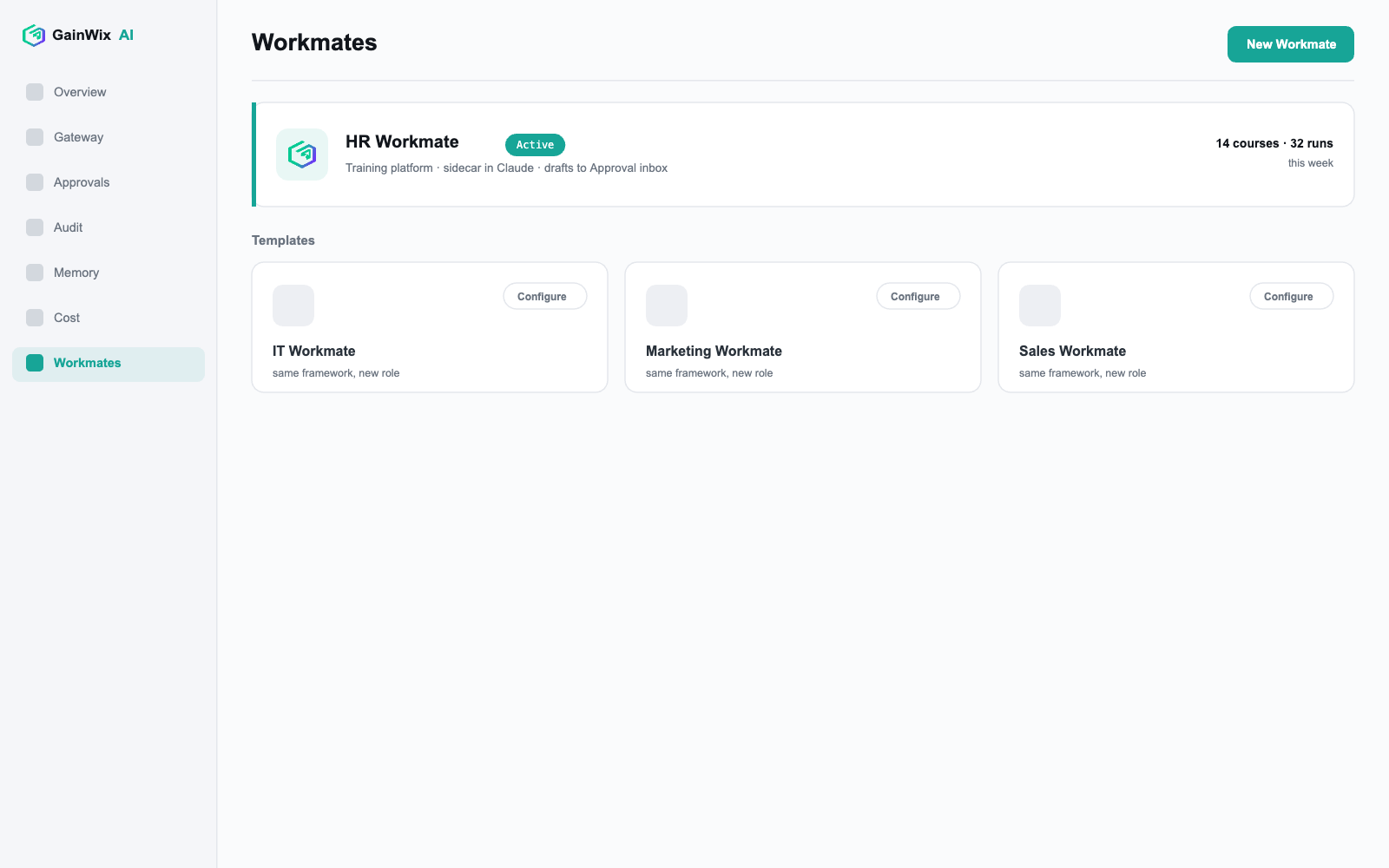Open the Overview page
The height and width of the screenshot is (868, 1389).
pos(109,92)
